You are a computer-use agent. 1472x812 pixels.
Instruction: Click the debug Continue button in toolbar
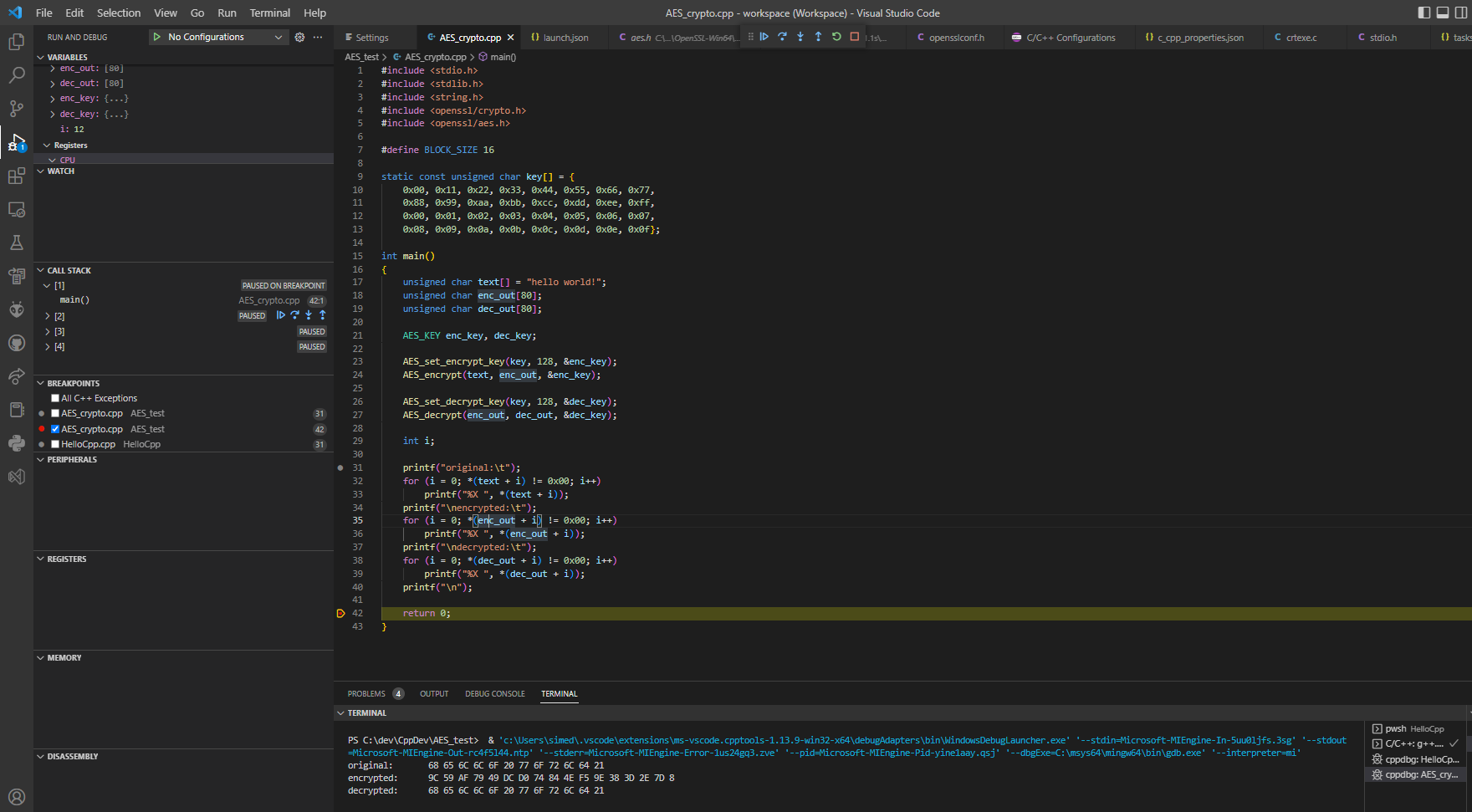point(764,37)
